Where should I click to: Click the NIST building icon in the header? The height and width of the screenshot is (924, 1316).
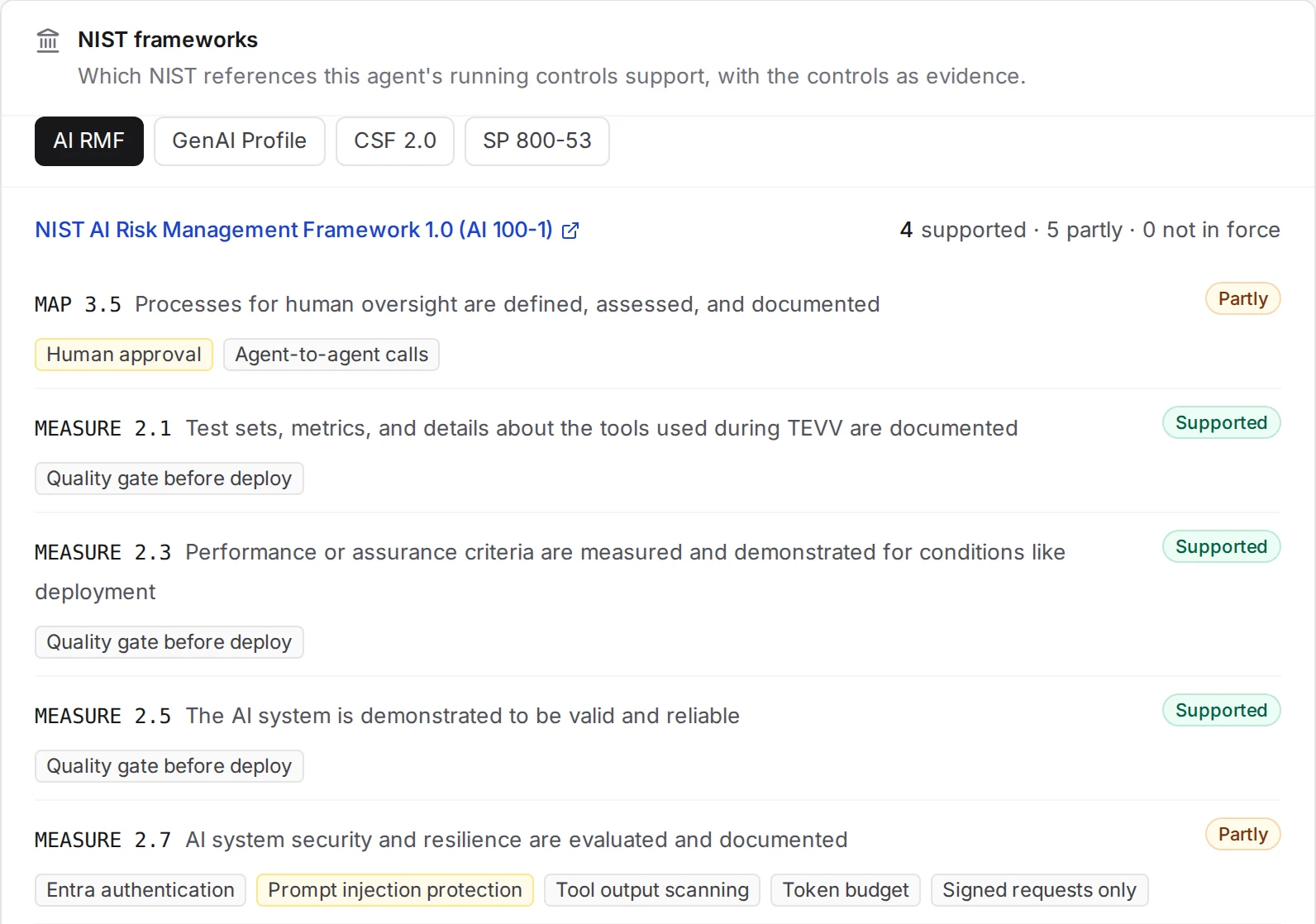pos(48,40)
